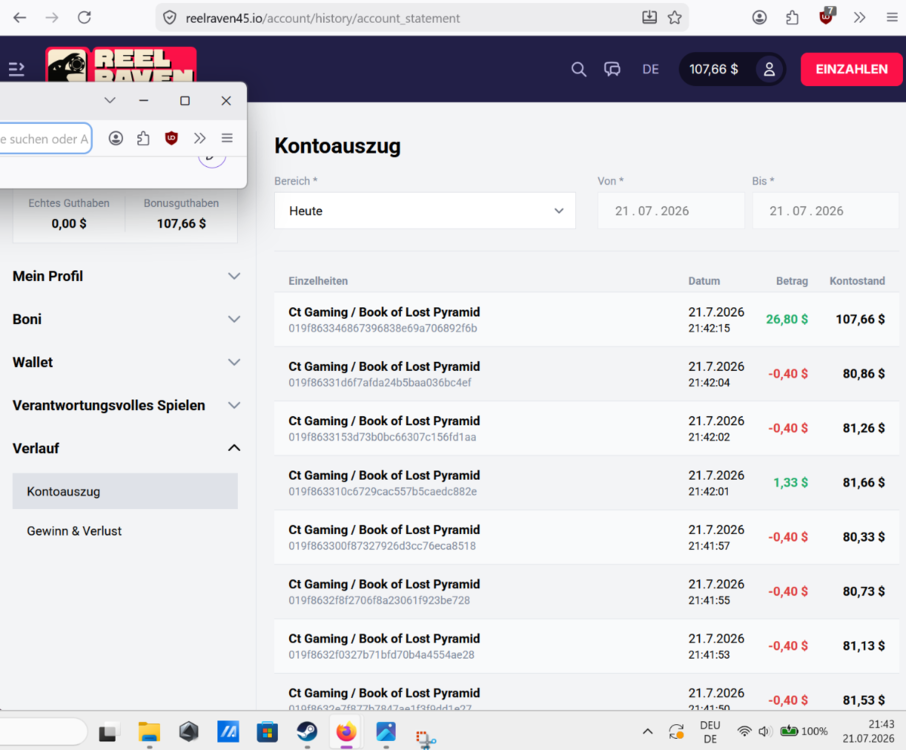The image size is (906, 750).
Task: Open the site search magnifier icon
Action: click(x=578, y=69)
